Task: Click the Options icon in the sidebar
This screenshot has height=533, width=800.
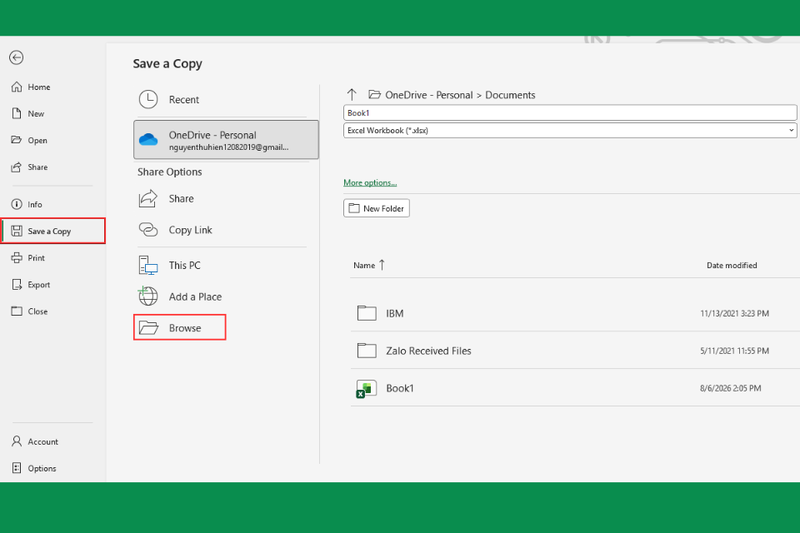Action: point(17,468)
